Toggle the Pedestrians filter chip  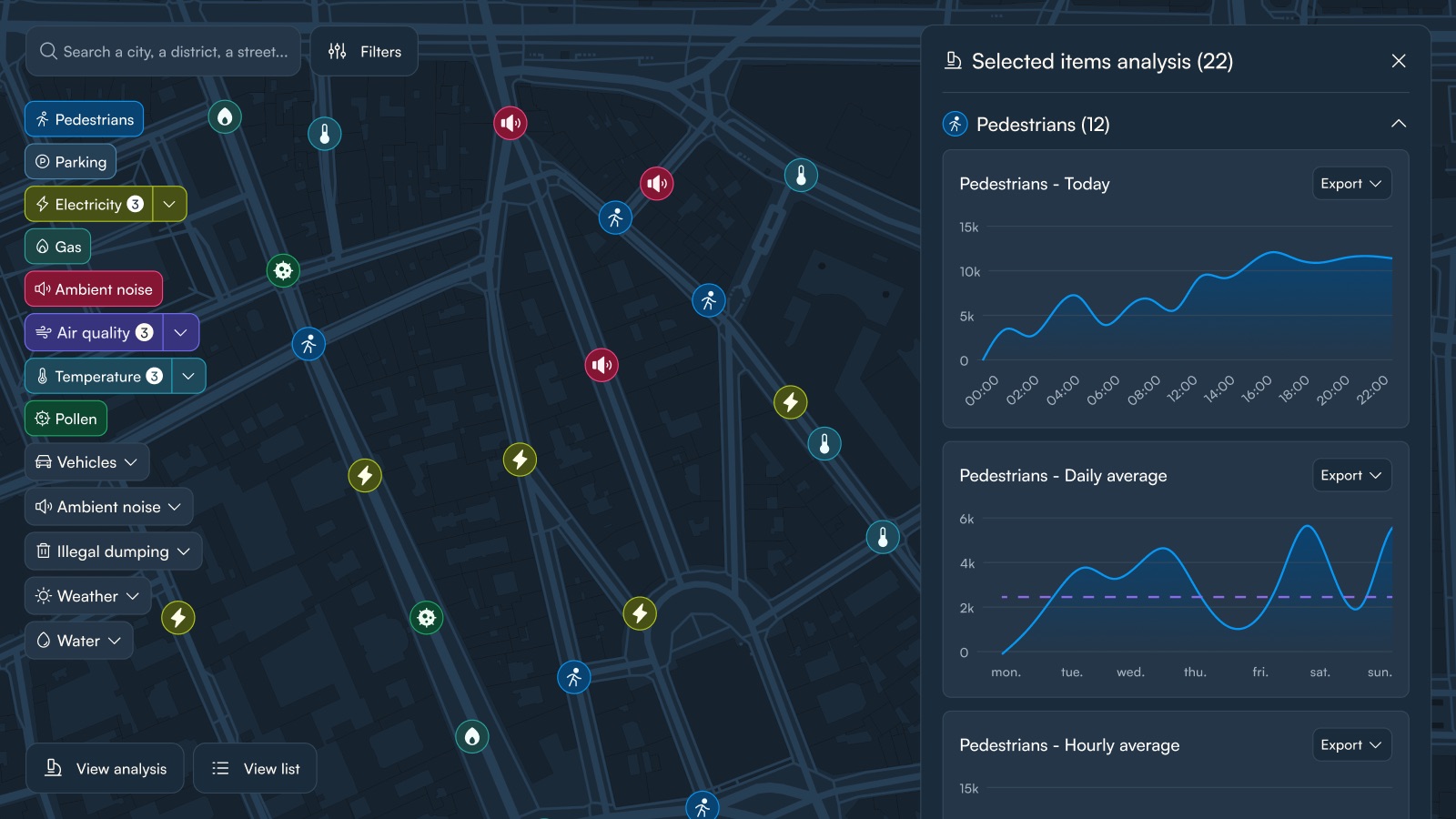[84, 119]
